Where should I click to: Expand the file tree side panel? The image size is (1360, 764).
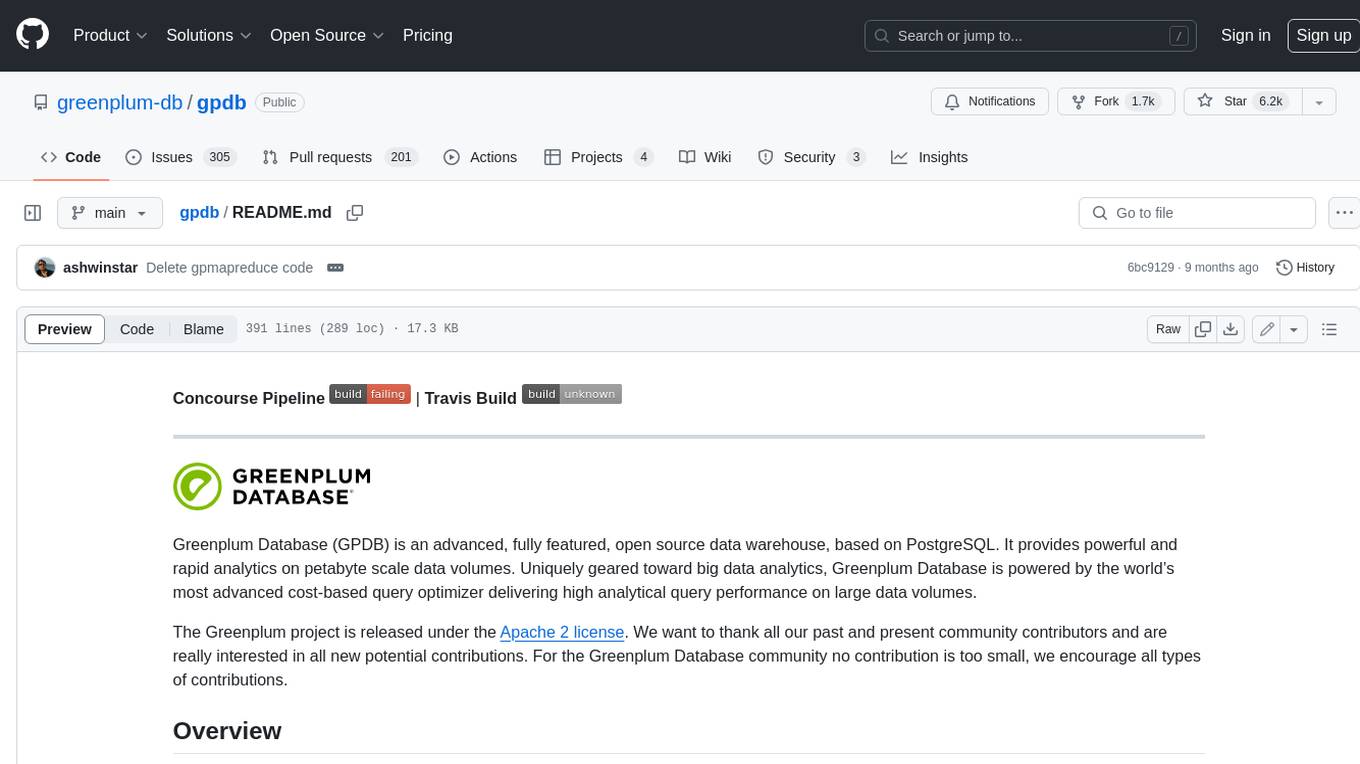coord(32,213)
